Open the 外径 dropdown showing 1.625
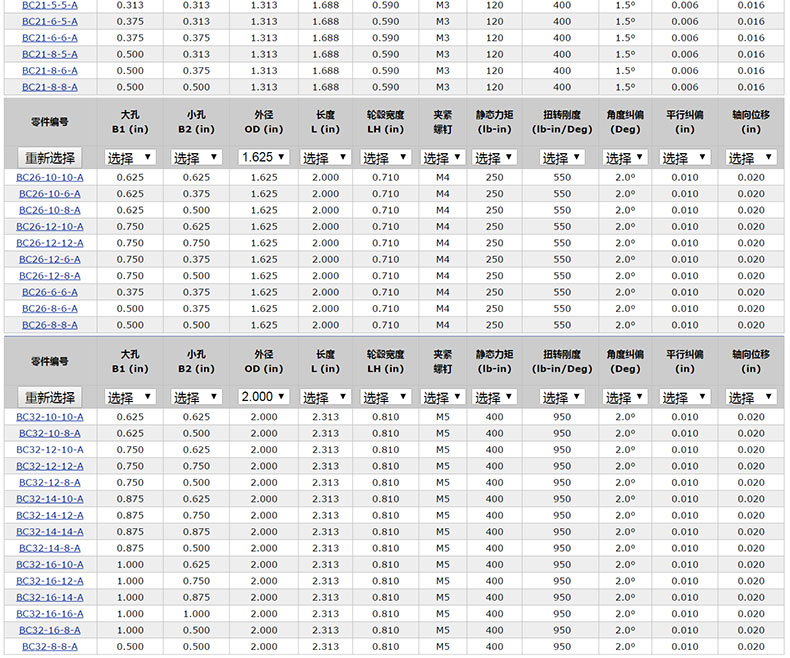Image resolution: width=790 pixels, height=658 pixels. pyautogui.click(x=264, y=158)
